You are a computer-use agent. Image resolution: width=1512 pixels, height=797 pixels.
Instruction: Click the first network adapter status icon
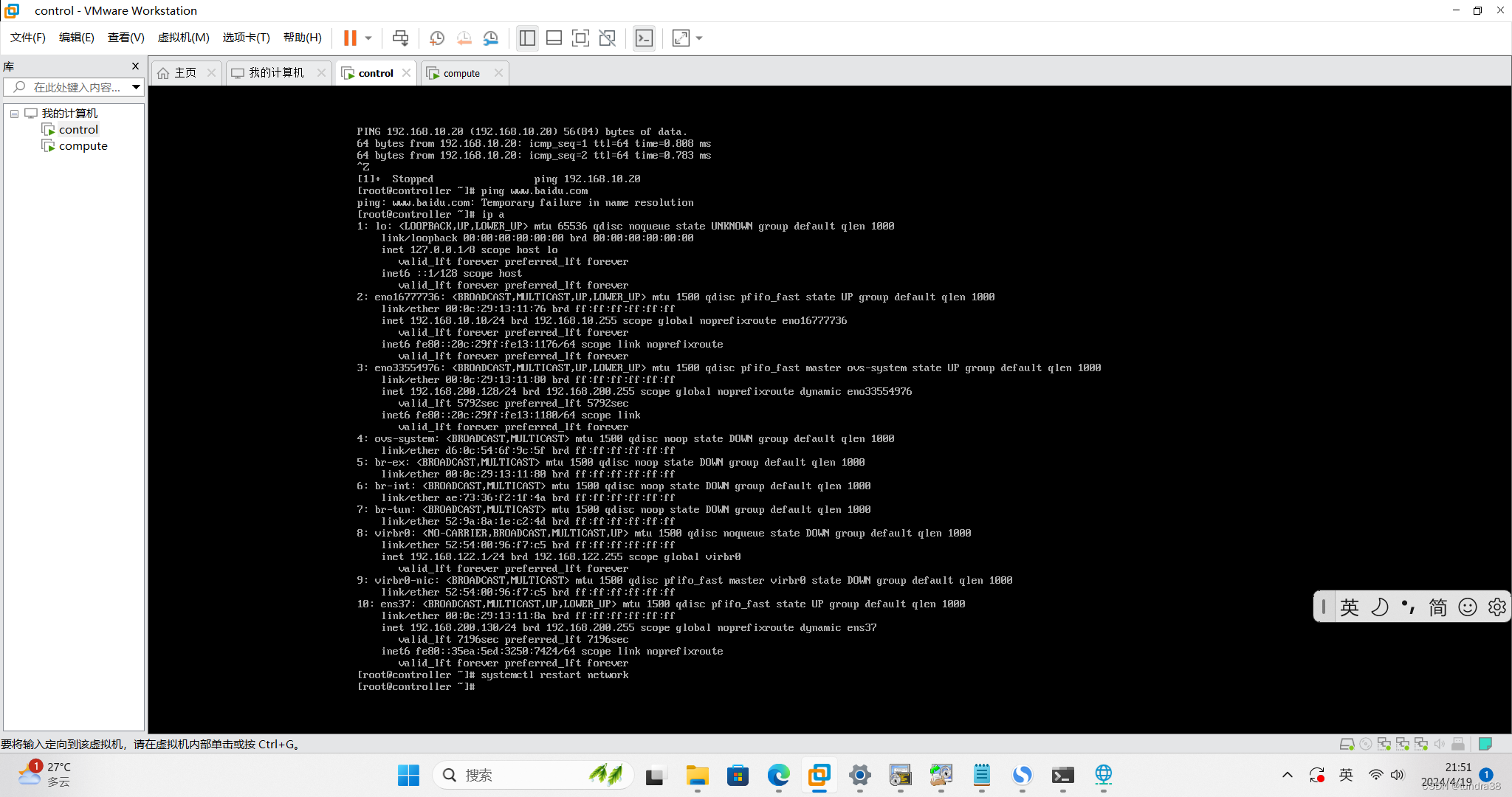(1384, 744)
